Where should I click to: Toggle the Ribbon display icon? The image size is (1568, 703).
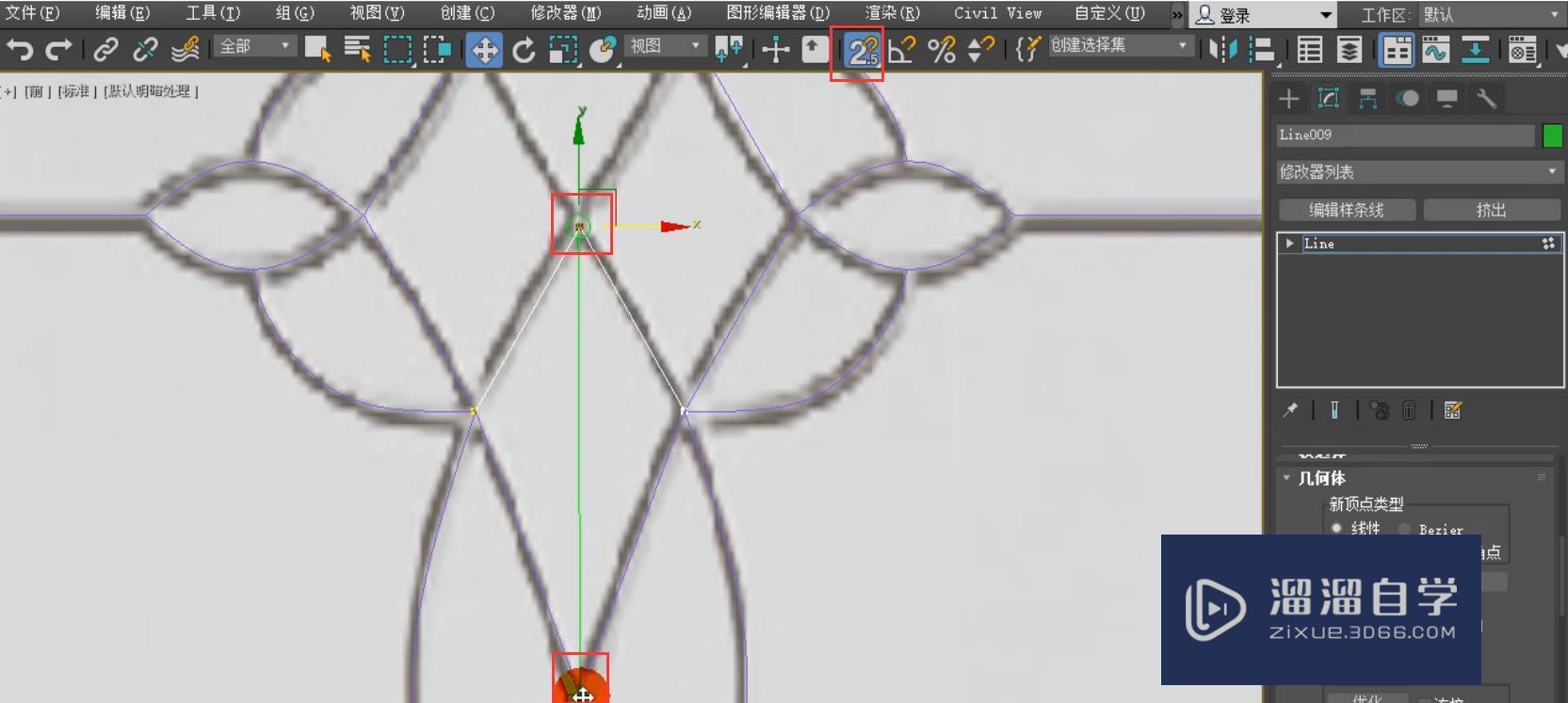click(1397, 49)
